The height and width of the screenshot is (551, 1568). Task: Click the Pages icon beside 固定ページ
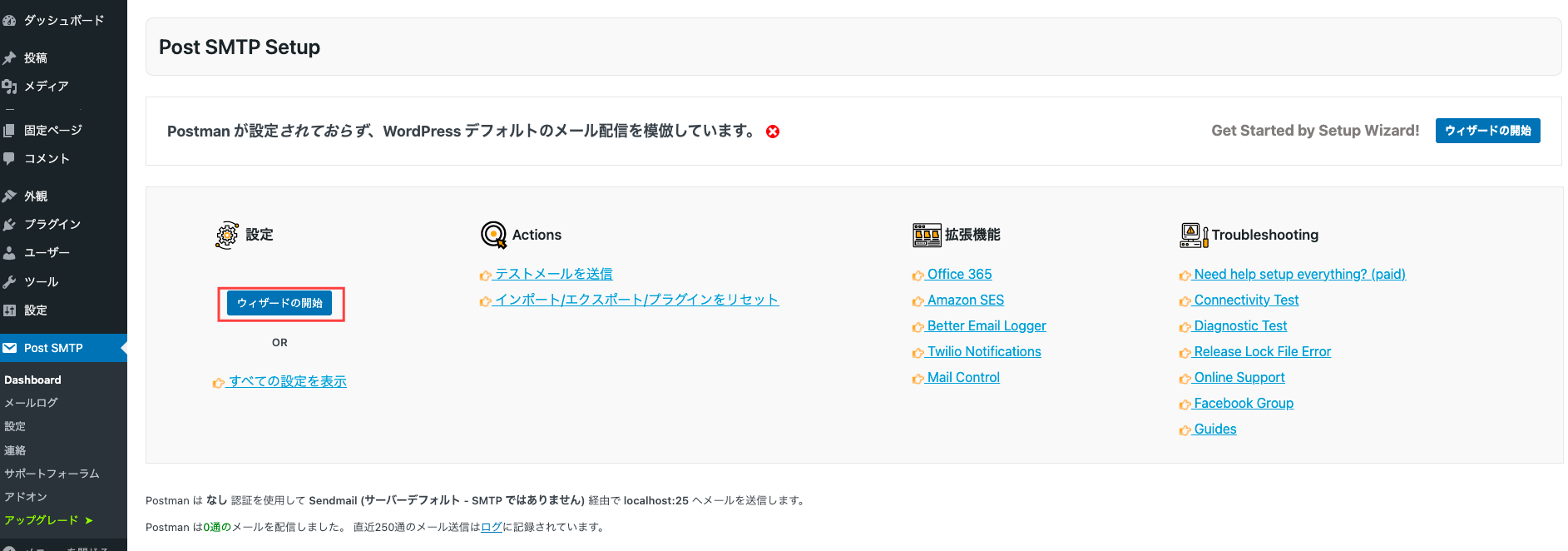[x=9, y=131]
